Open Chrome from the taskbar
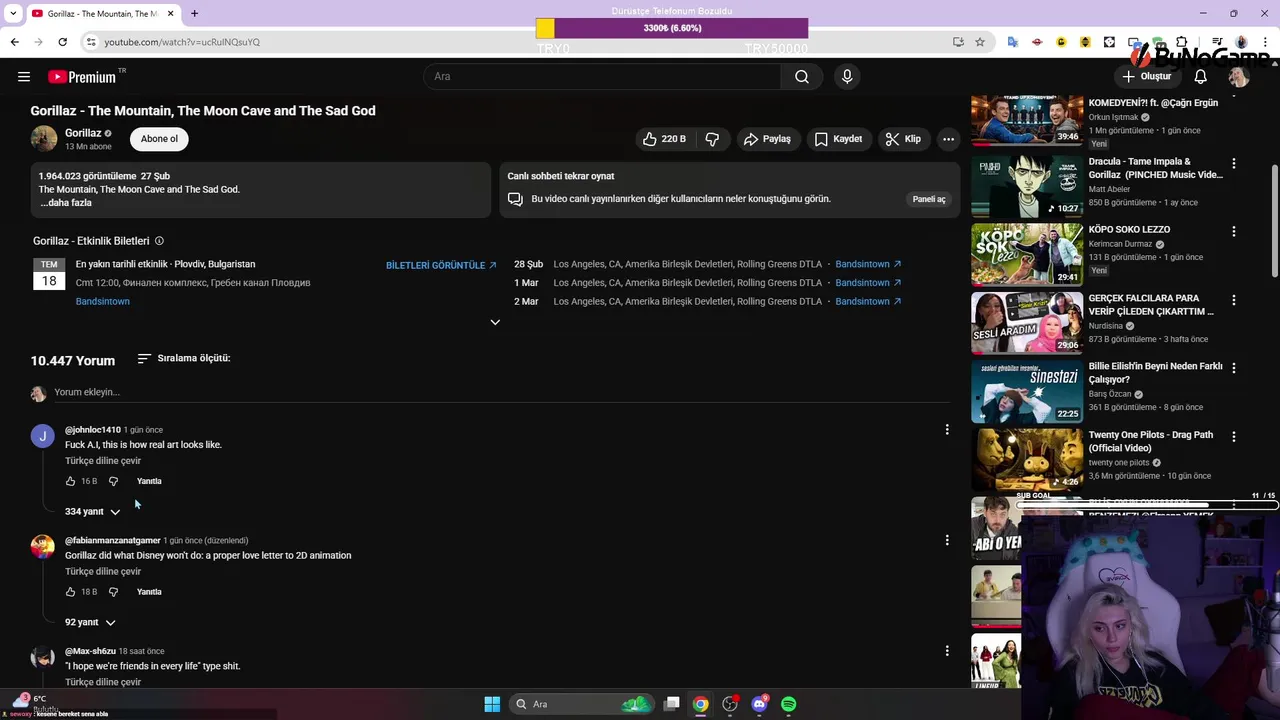 click(700, 704)
